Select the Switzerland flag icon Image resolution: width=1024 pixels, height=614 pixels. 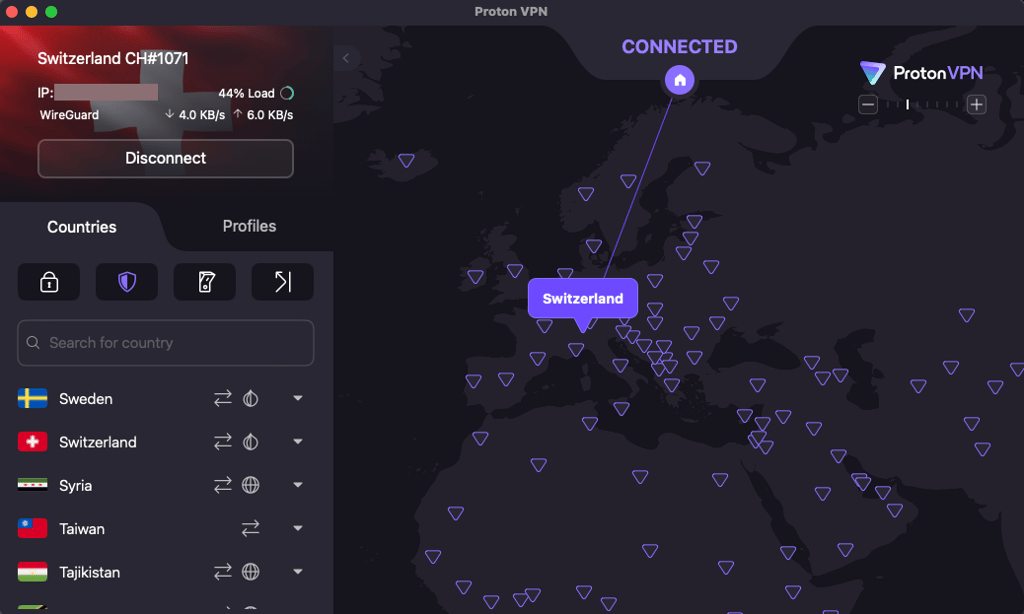[32, 442]
